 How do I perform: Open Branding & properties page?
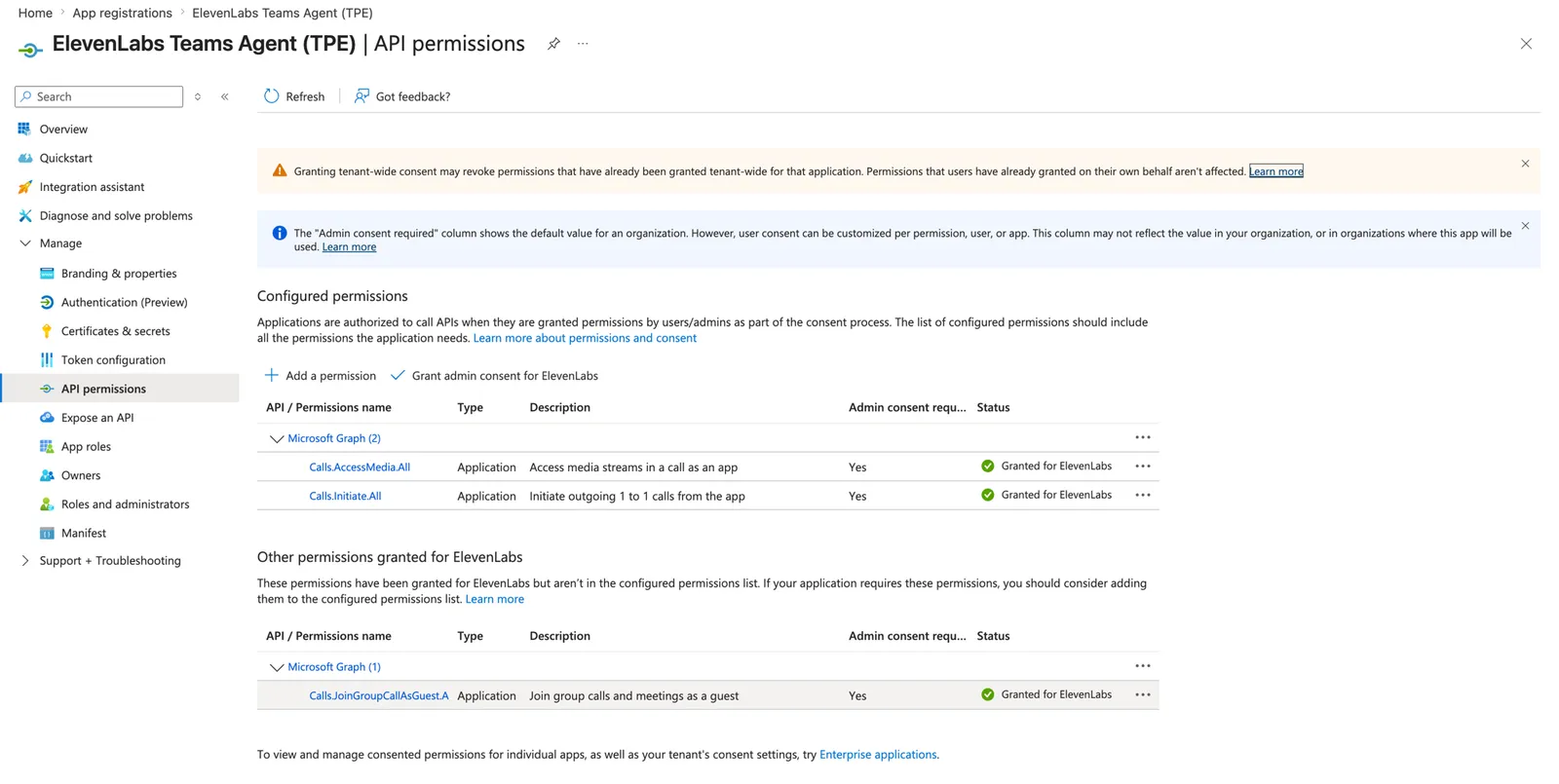[x=119, y=274]
